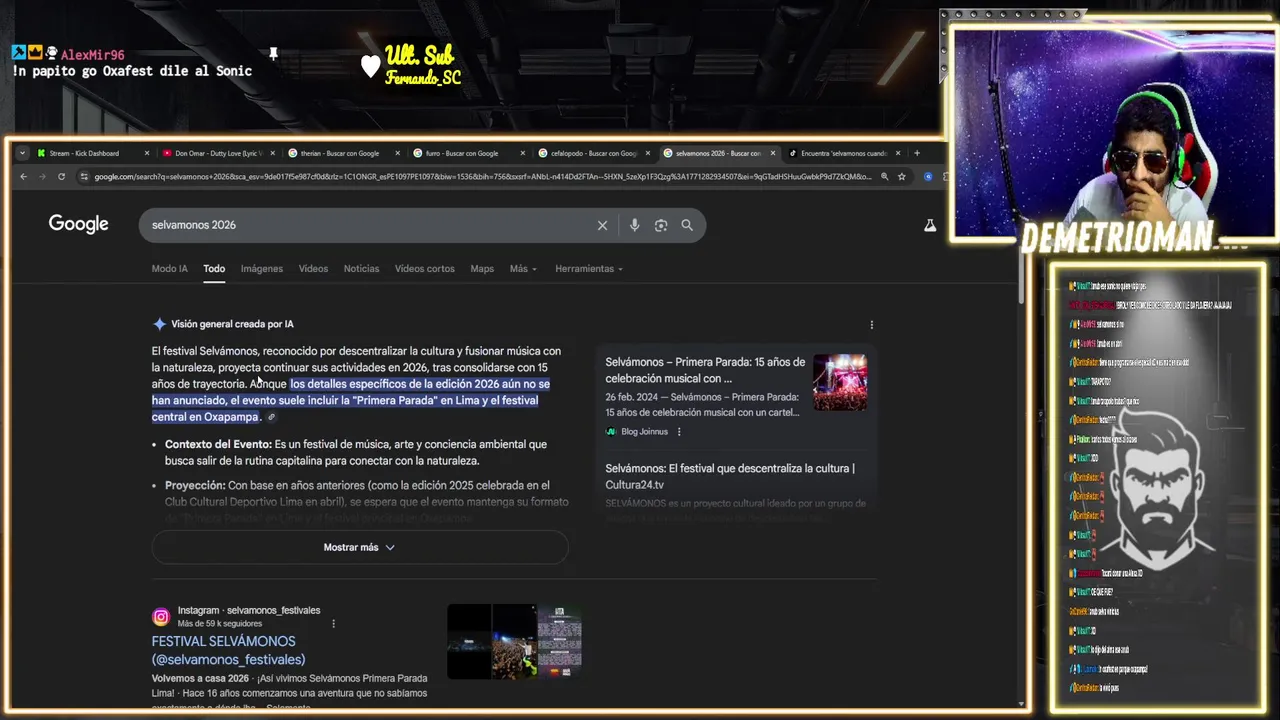Switch to cefalopodo - Buscar con Google tab
Image resolution: width=1280 pixels, height=720 pixels.
(592, 153)
